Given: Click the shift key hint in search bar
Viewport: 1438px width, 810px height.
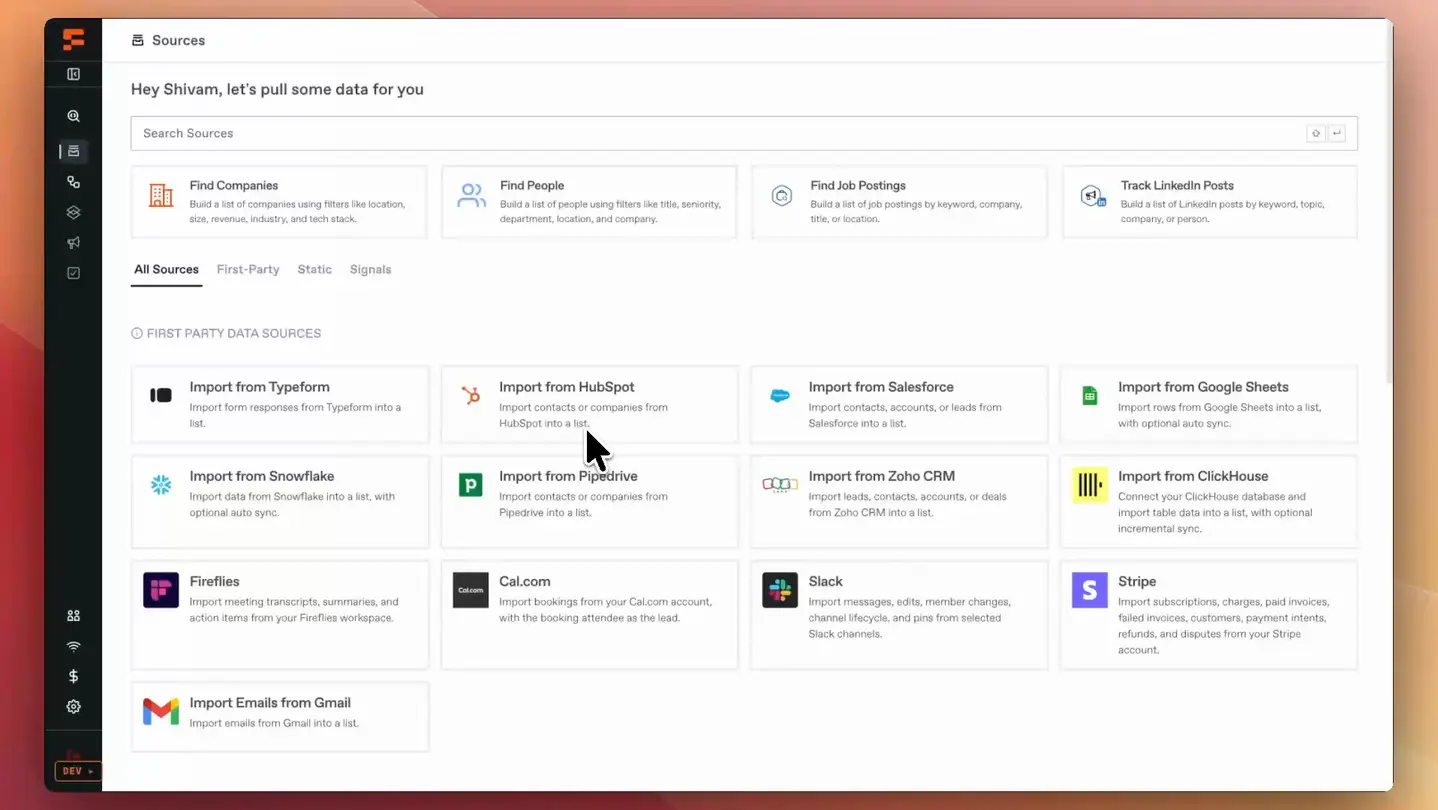Looking at the screenshot, I should [1317, 133].
